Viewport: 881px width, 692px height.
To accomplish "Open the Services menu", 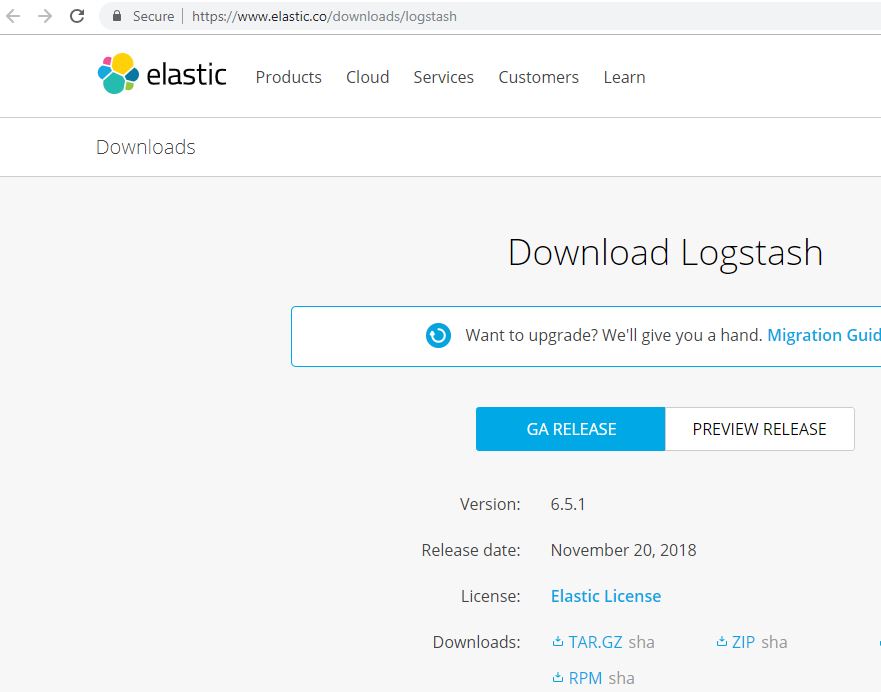I will [443, 77].
